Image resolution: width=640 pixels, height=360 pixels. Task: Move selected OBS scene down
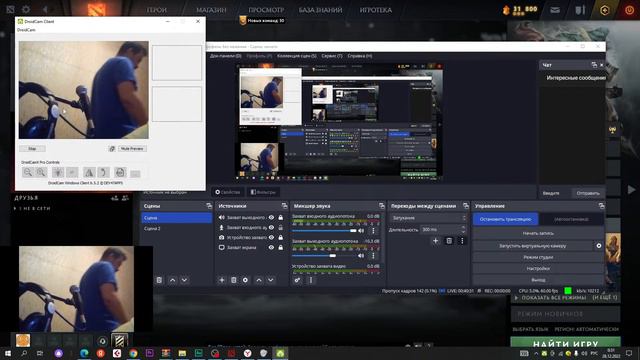[x=184, y=280]
